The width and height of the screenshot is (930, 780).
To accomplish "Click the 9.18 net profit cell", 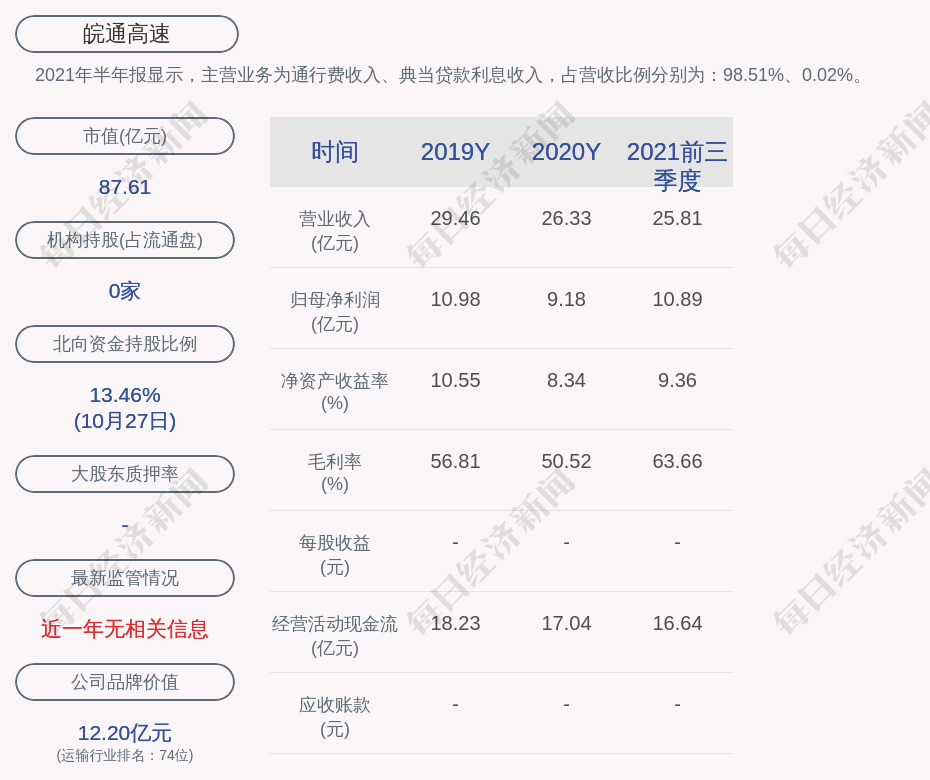I will pos(566,299).
